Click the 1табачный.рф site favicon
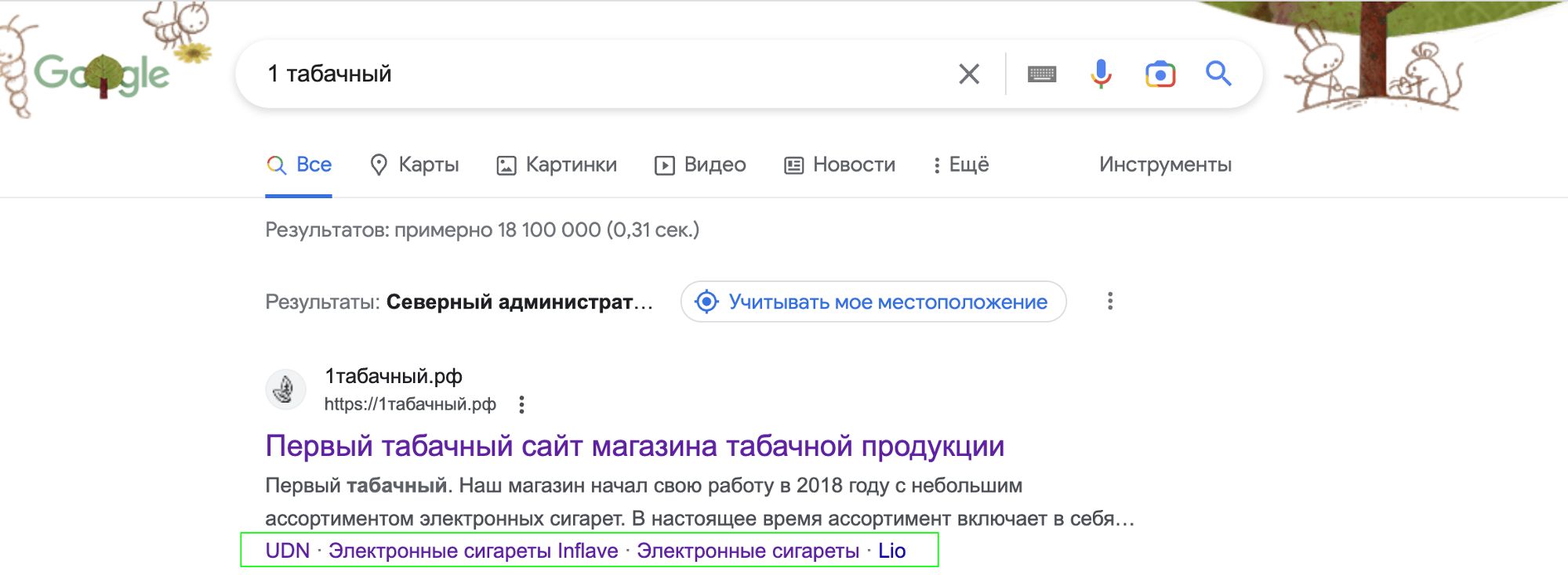 pyautogui.click(x=286, y=389)
